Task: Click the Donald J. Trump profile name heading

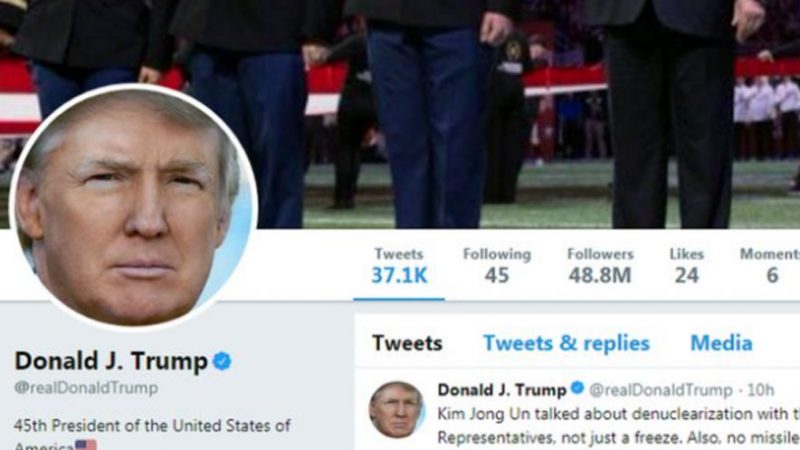Action: click(x=111, y=361)
